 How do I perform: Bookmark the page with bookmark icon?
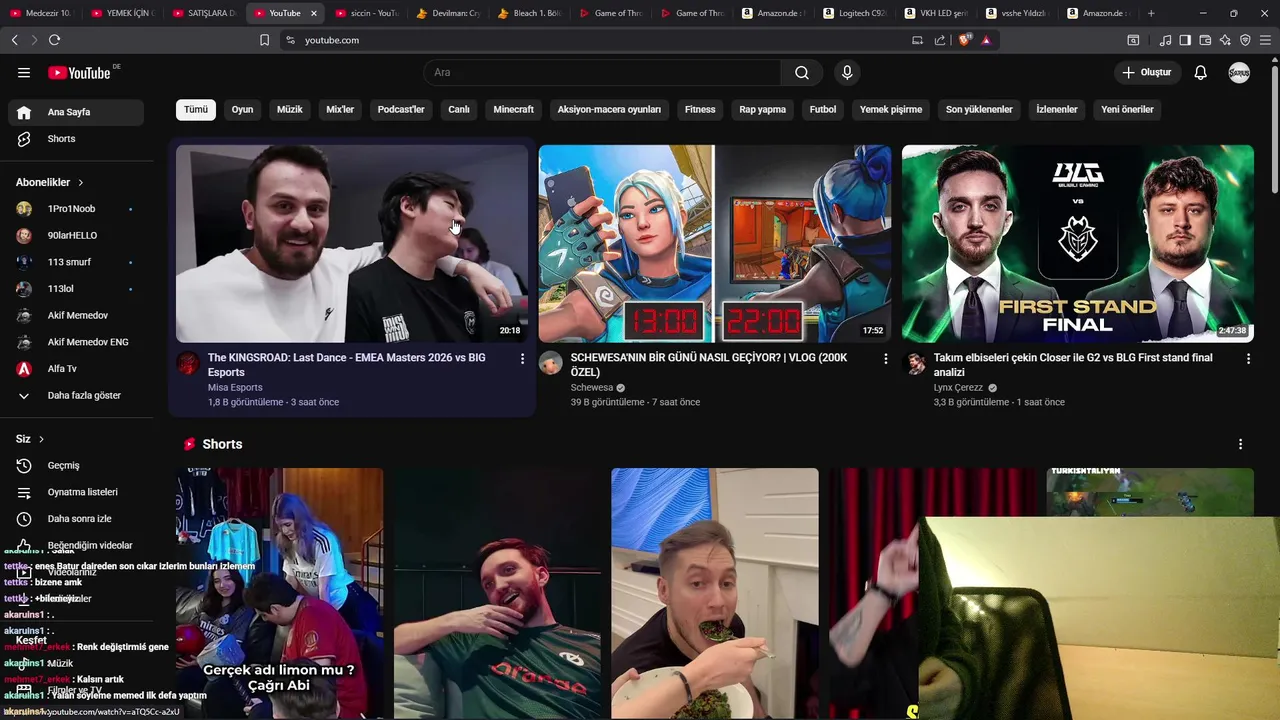click(x=264, y=40)
